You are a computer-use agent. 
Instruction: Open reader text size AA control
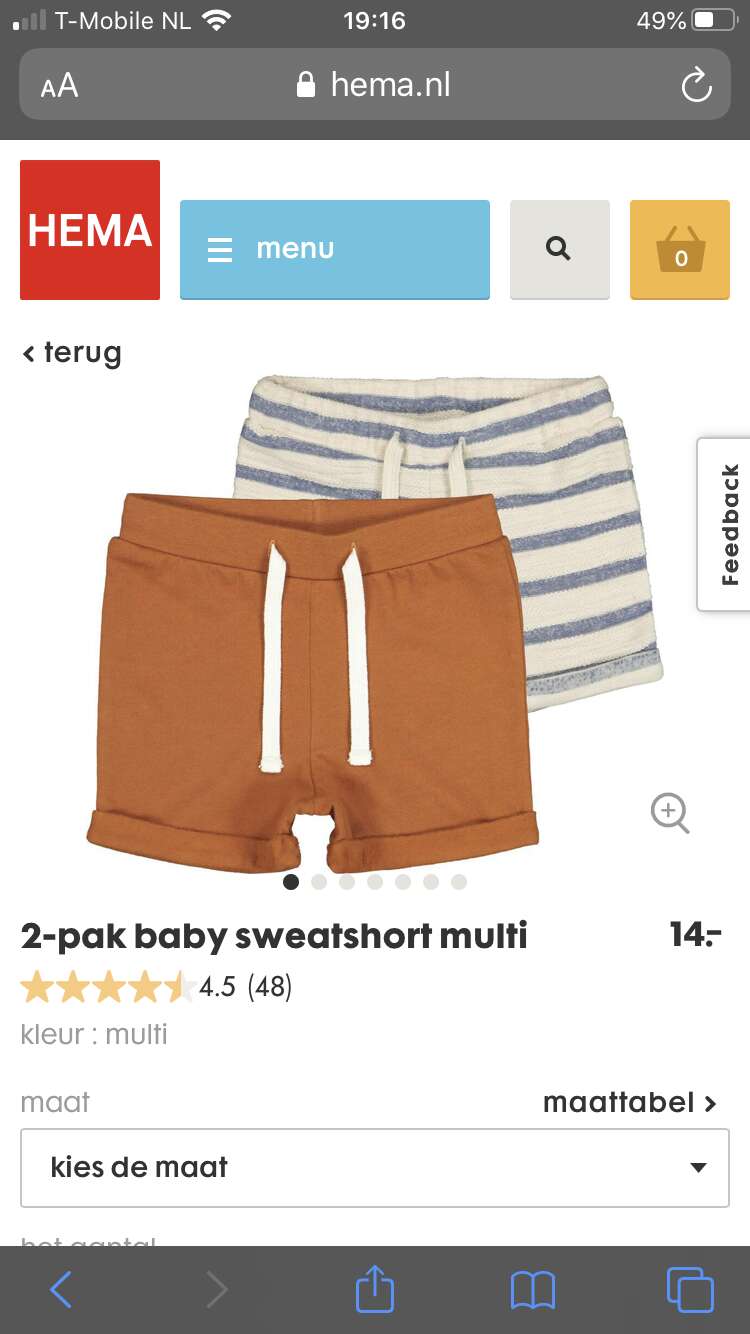pyautogui.click(x=59, y=85)
